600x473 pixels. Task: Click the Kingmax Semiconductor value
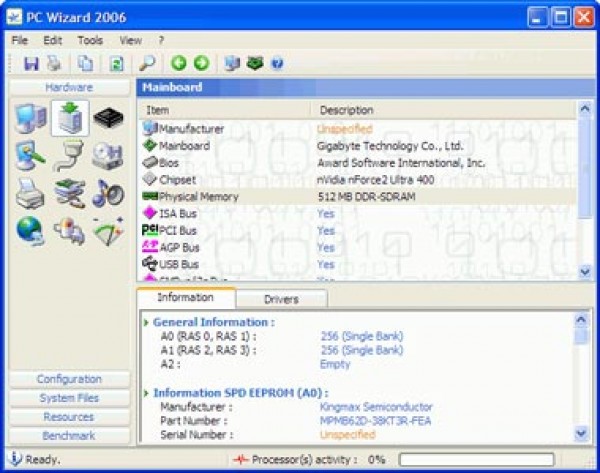376,407
